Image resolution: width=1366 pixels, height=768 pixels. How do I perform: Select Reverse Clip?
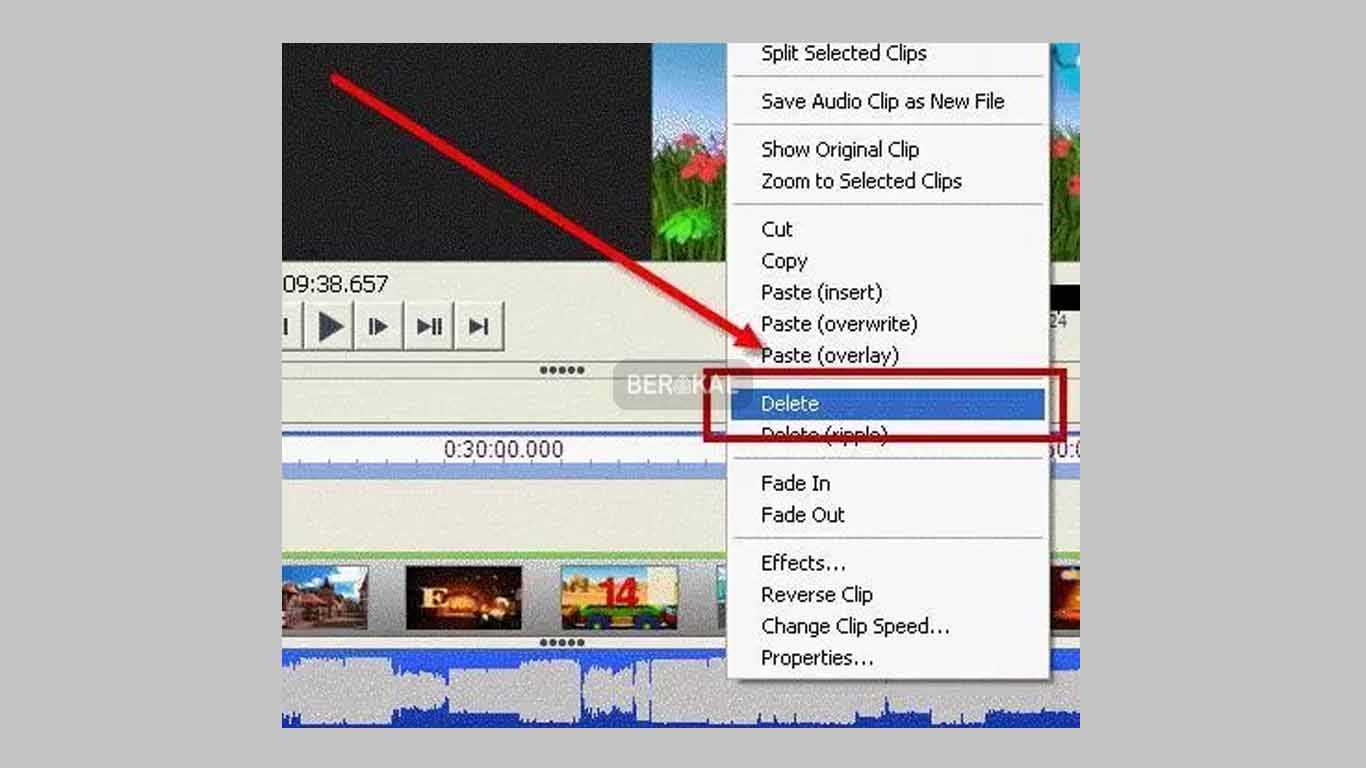(816, 594)
